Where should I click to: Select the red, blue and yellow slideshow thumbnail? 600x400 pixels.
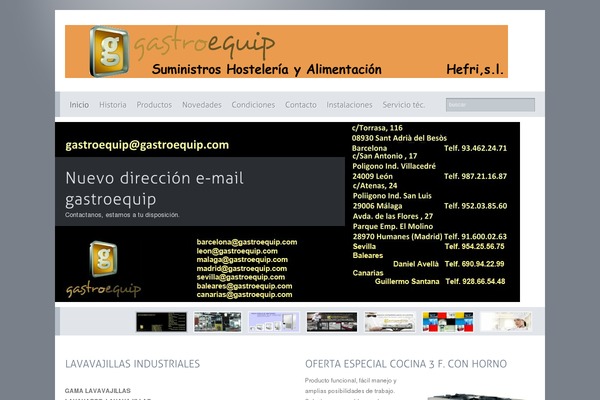[x=448, y=322]
